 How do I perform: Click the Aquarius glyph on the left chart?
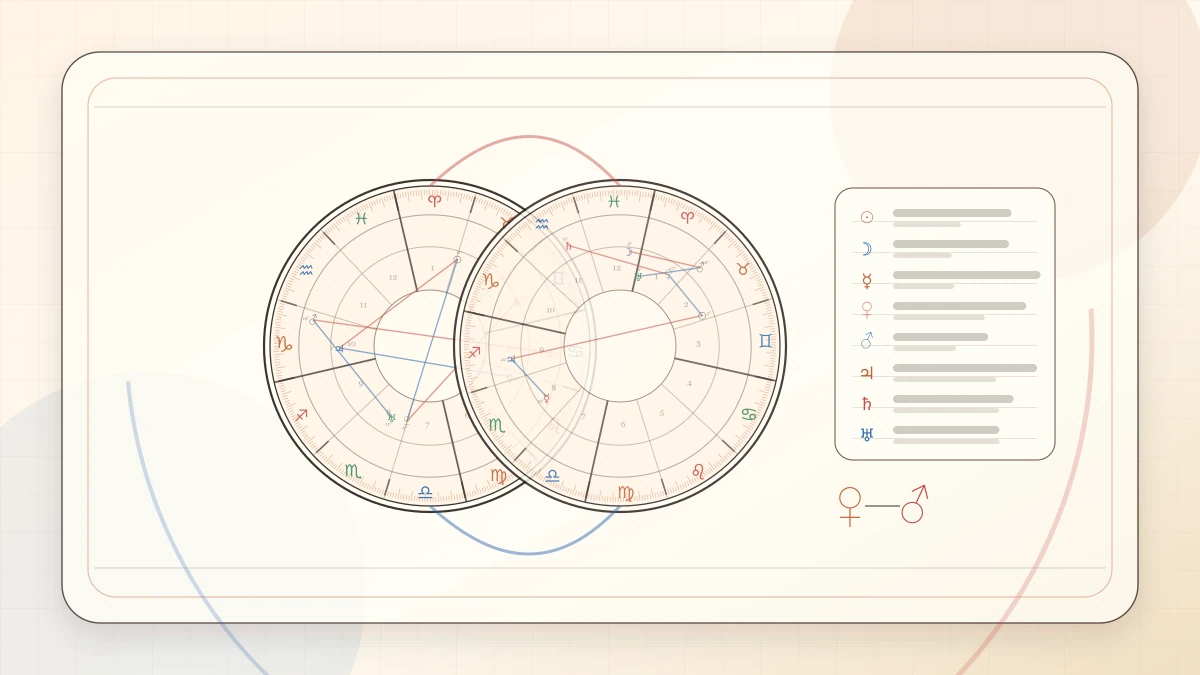click(306, 269)
